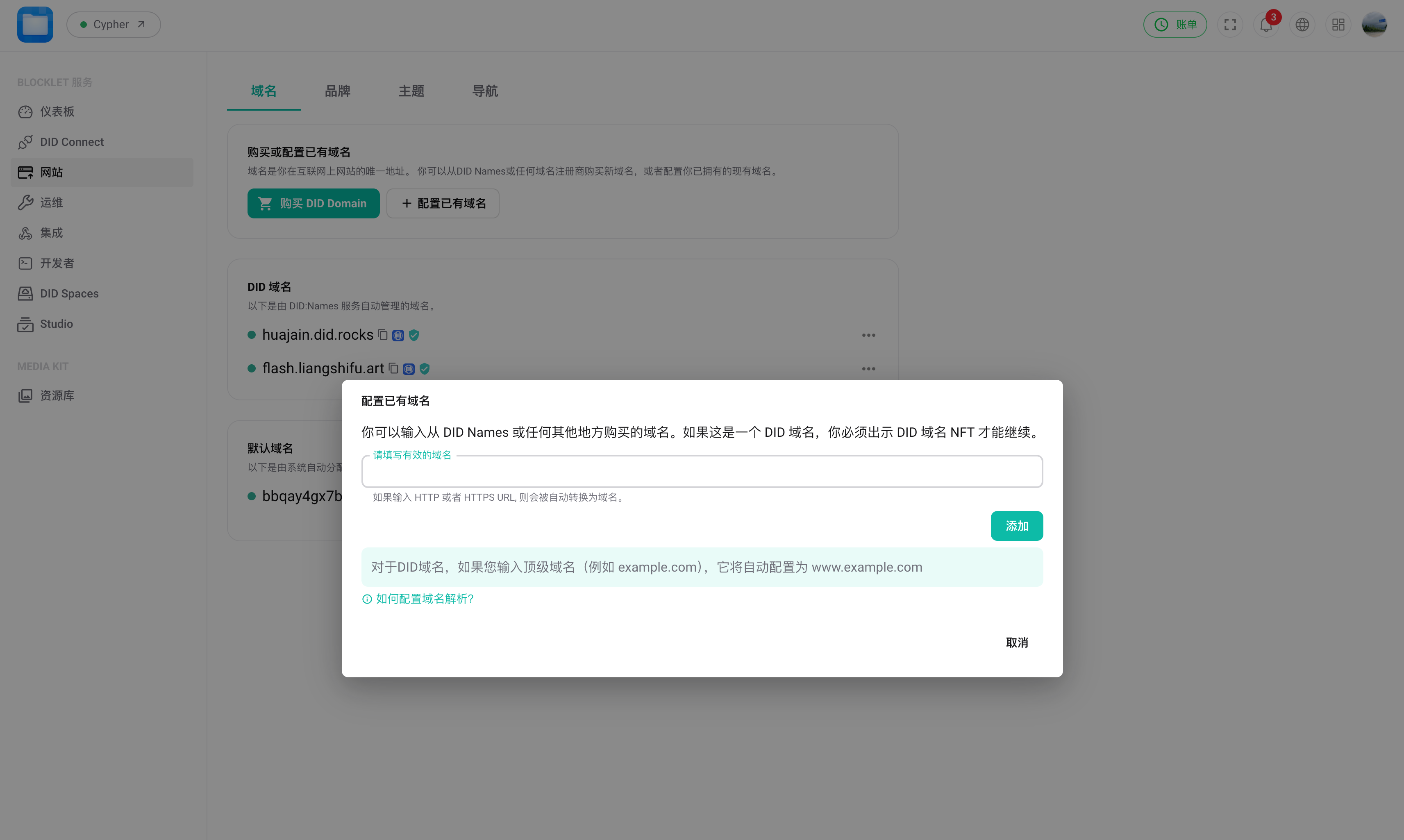The width and height of the screenshot is (1404, 840).
Task: Open the apps grid icon
Action: pos(1338,25)
